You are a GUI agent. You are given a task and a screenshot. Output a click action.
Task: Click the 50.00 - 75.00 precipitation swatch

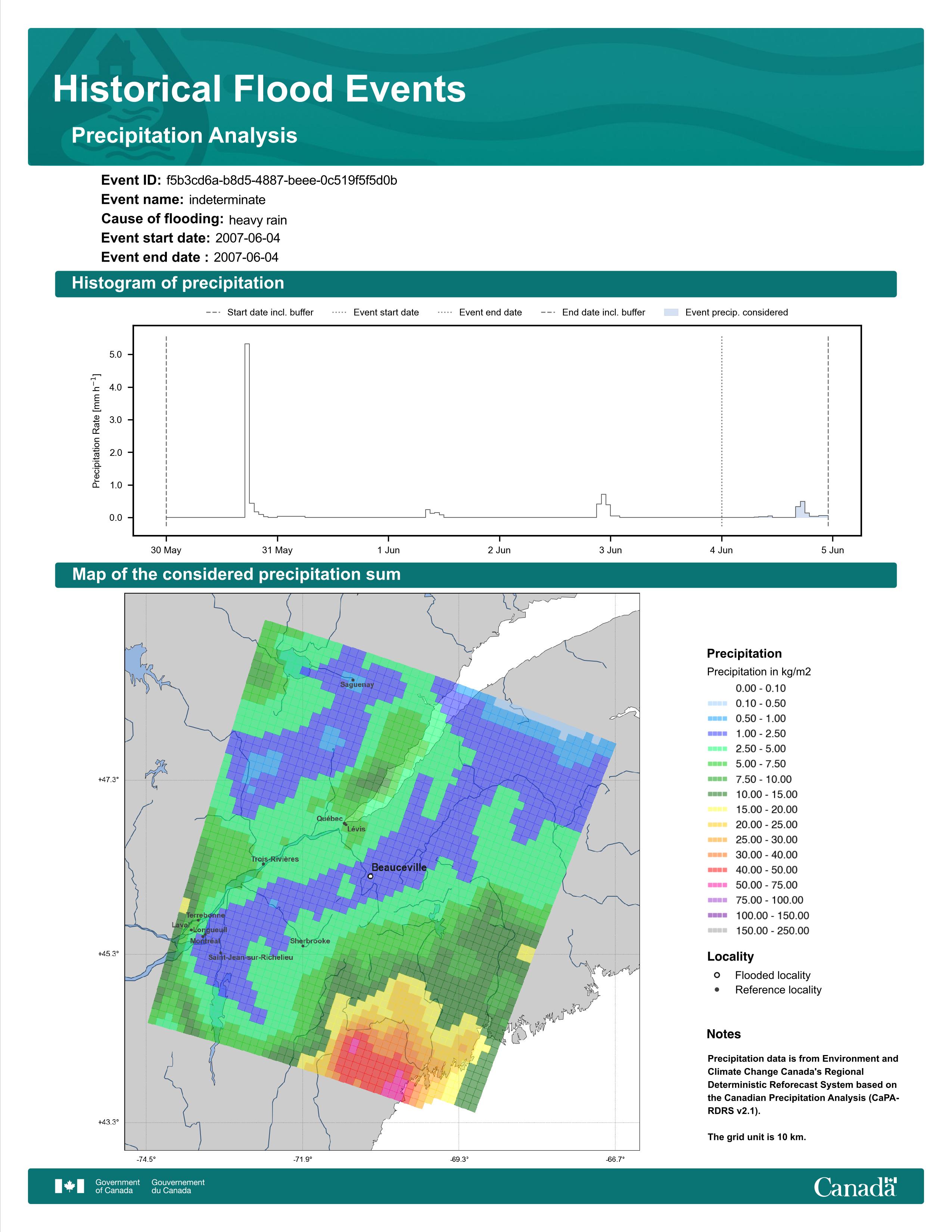[x=718, y=885]
